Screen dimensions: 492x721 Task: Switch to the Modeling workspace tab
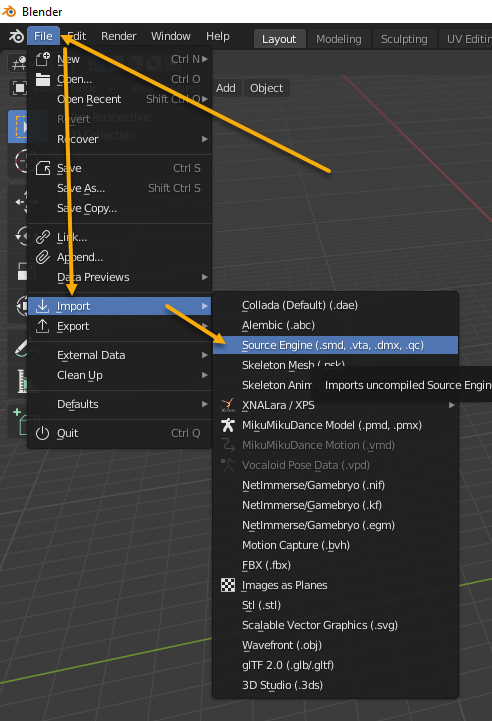point(338,39)
